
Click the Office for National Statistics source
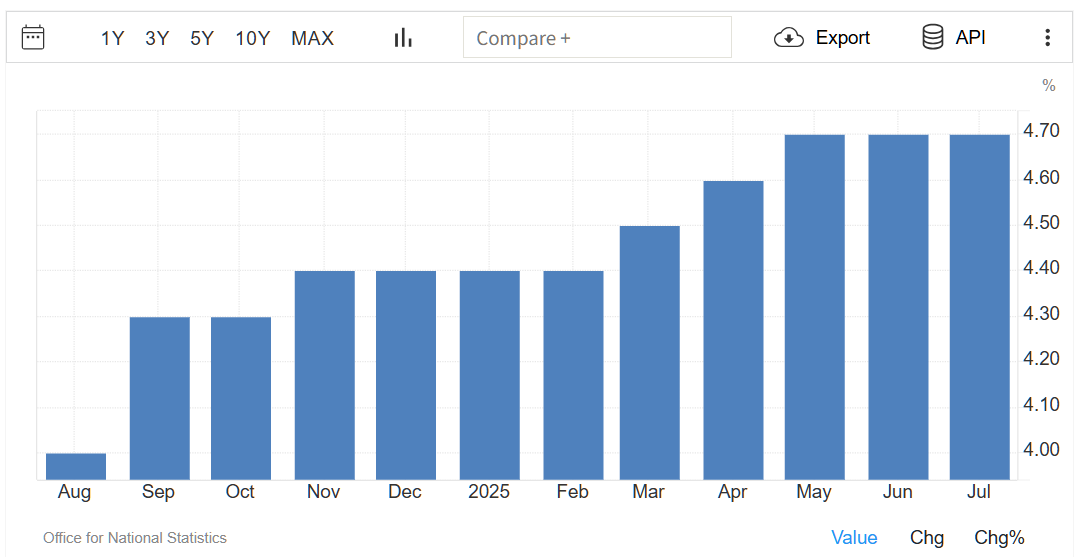pos(134,538)
